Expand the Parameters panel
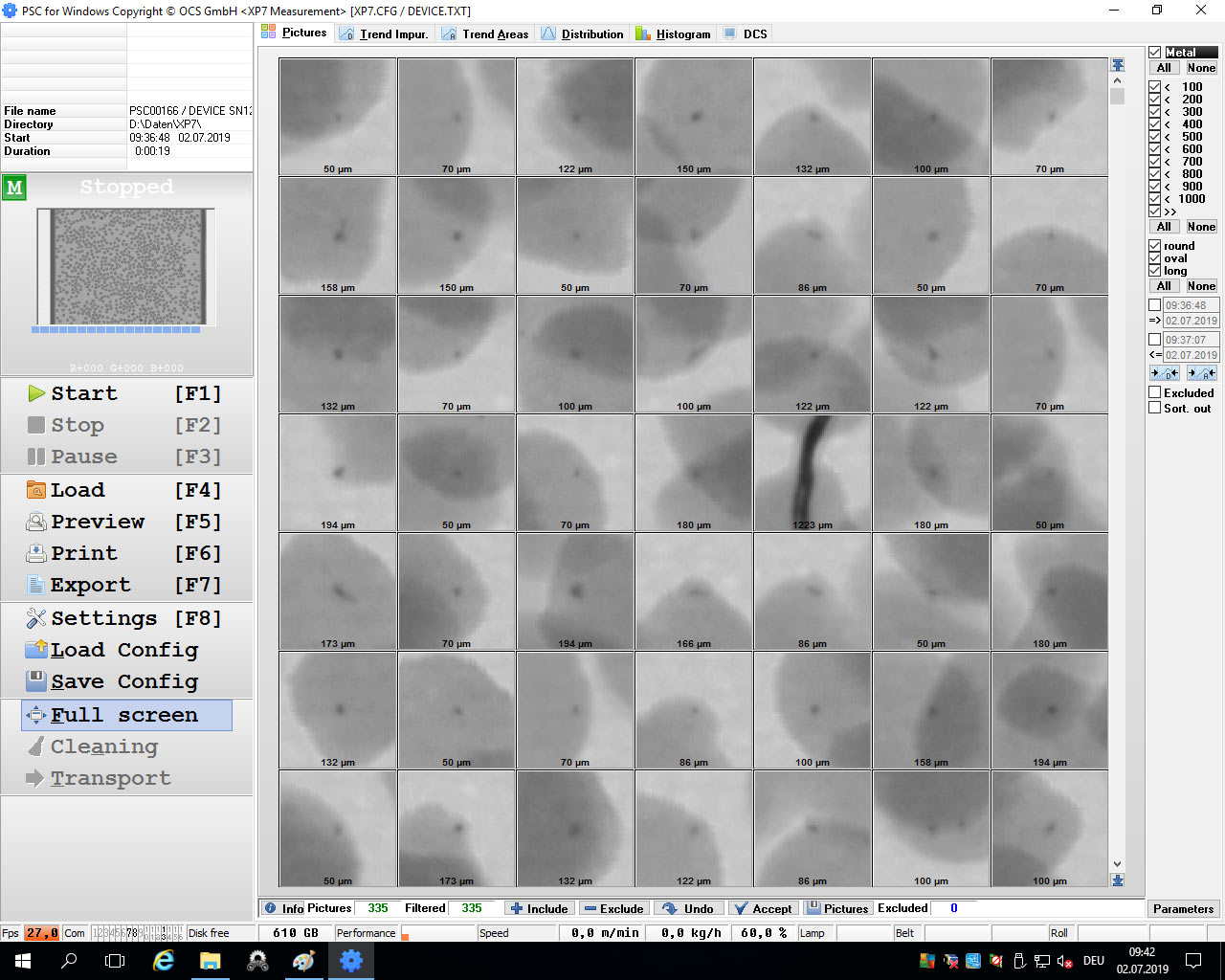The image size is (1225, 980). [x=1183, y=909]
